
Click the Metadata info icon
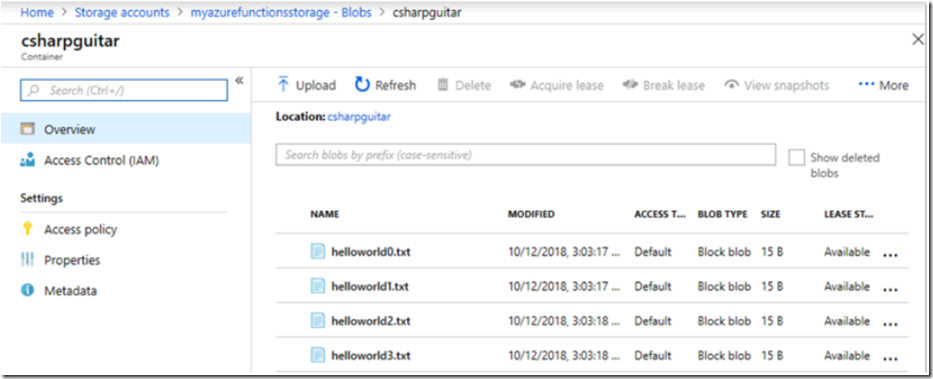click(x=27, y=291)
